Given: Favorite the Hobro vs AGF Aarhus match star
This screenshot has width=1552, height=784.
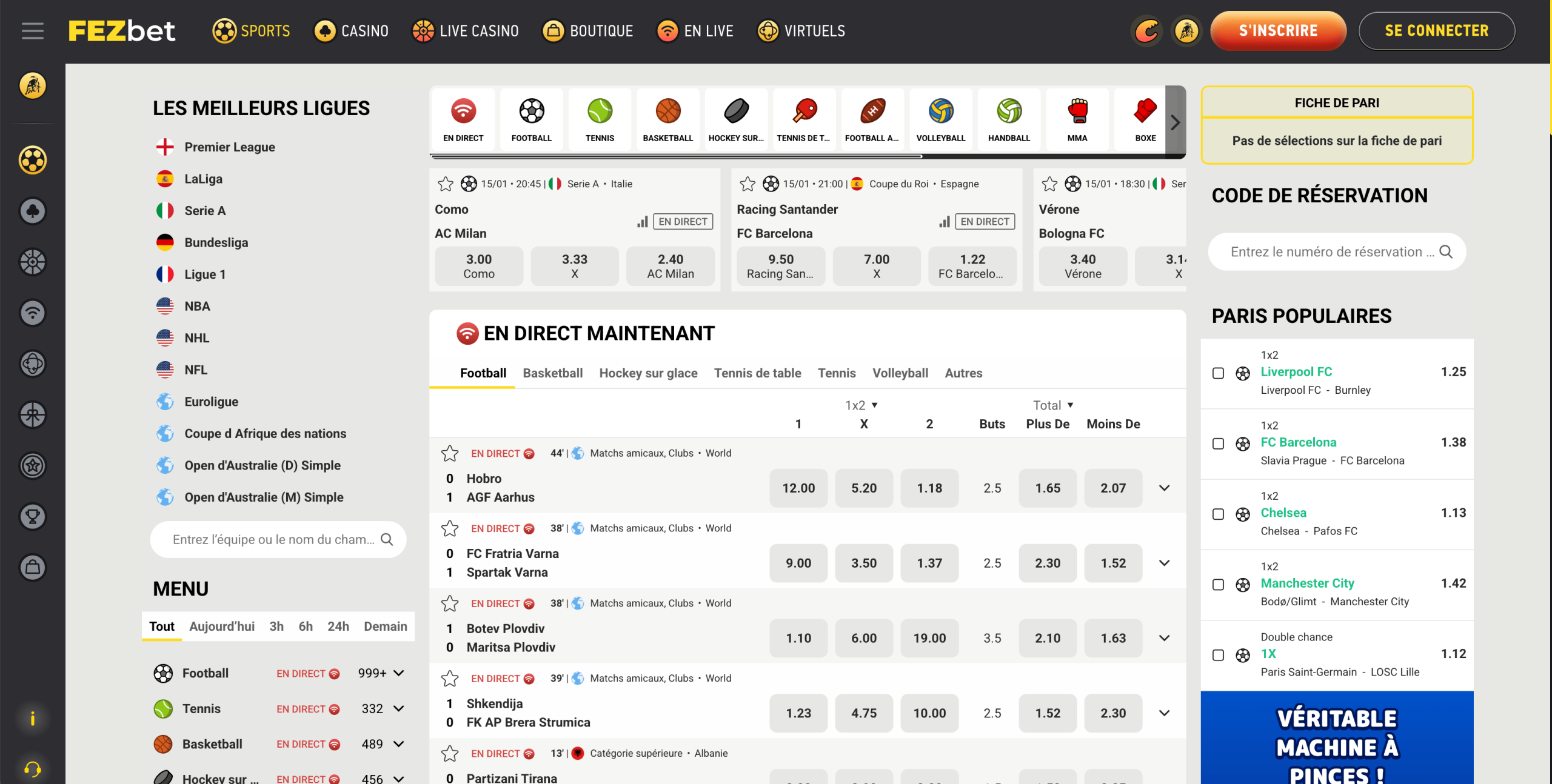Looking at the screenshot, I should tap(449, 453).
